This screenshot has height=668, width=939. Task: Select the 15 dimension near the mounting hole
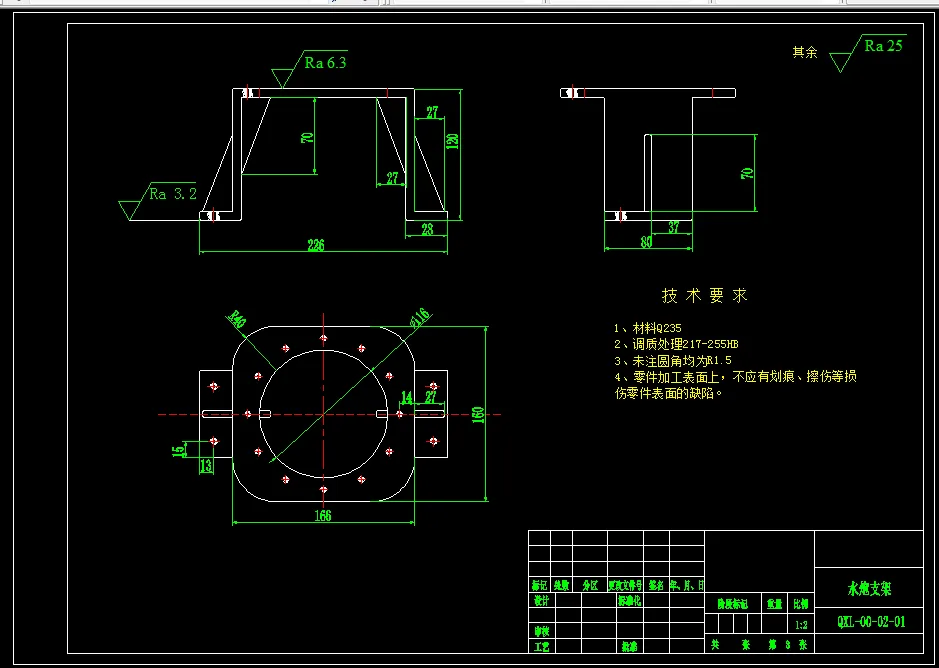tap(178, 451)
